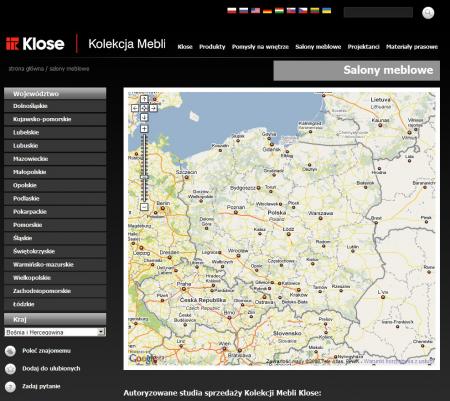The image size is (450, 401).
Task: Open Pomysły na wnętrze menu
Action: pos(260,47)
